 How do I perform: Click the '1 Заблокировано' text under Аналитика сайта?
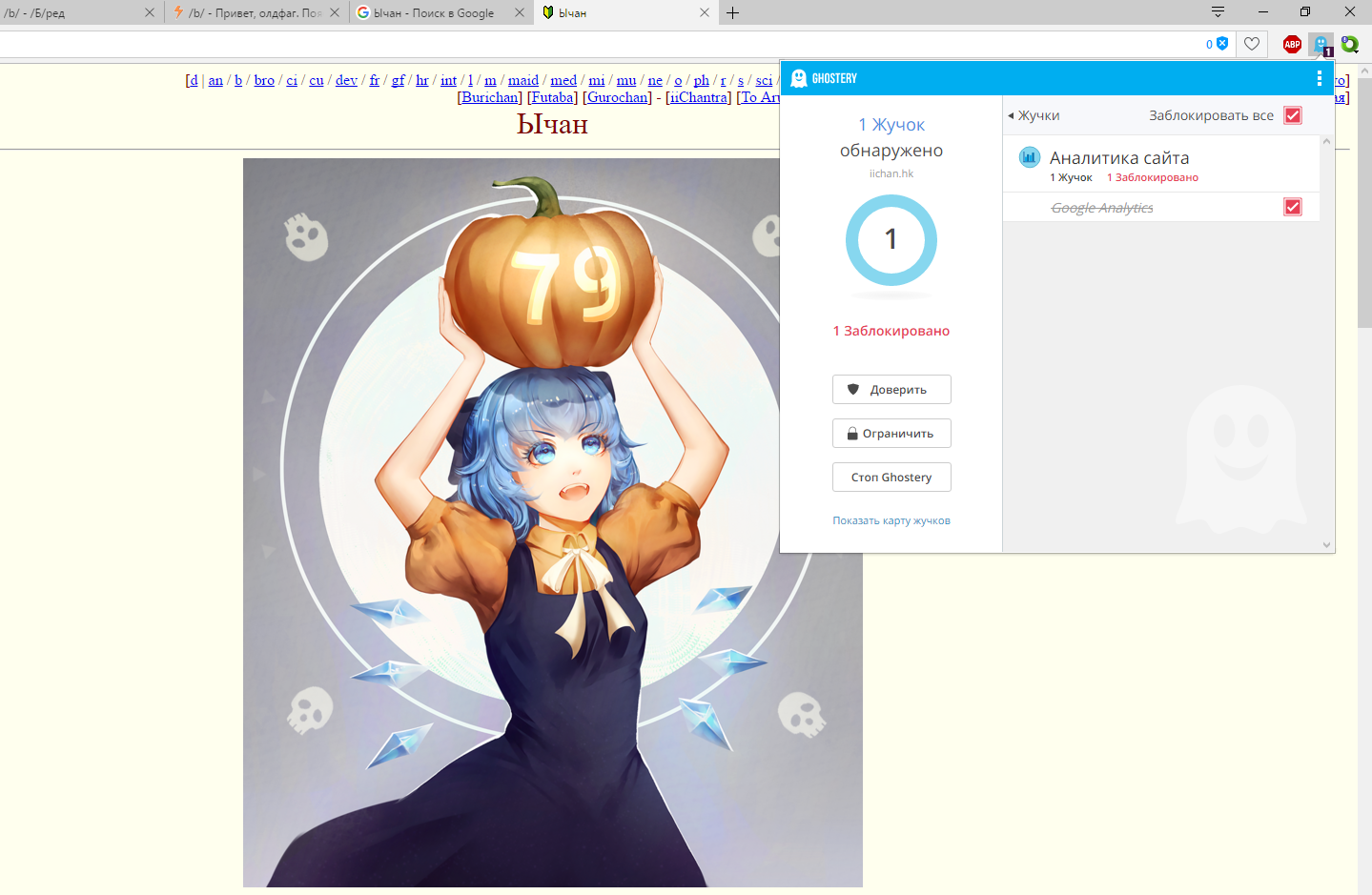1153,177
